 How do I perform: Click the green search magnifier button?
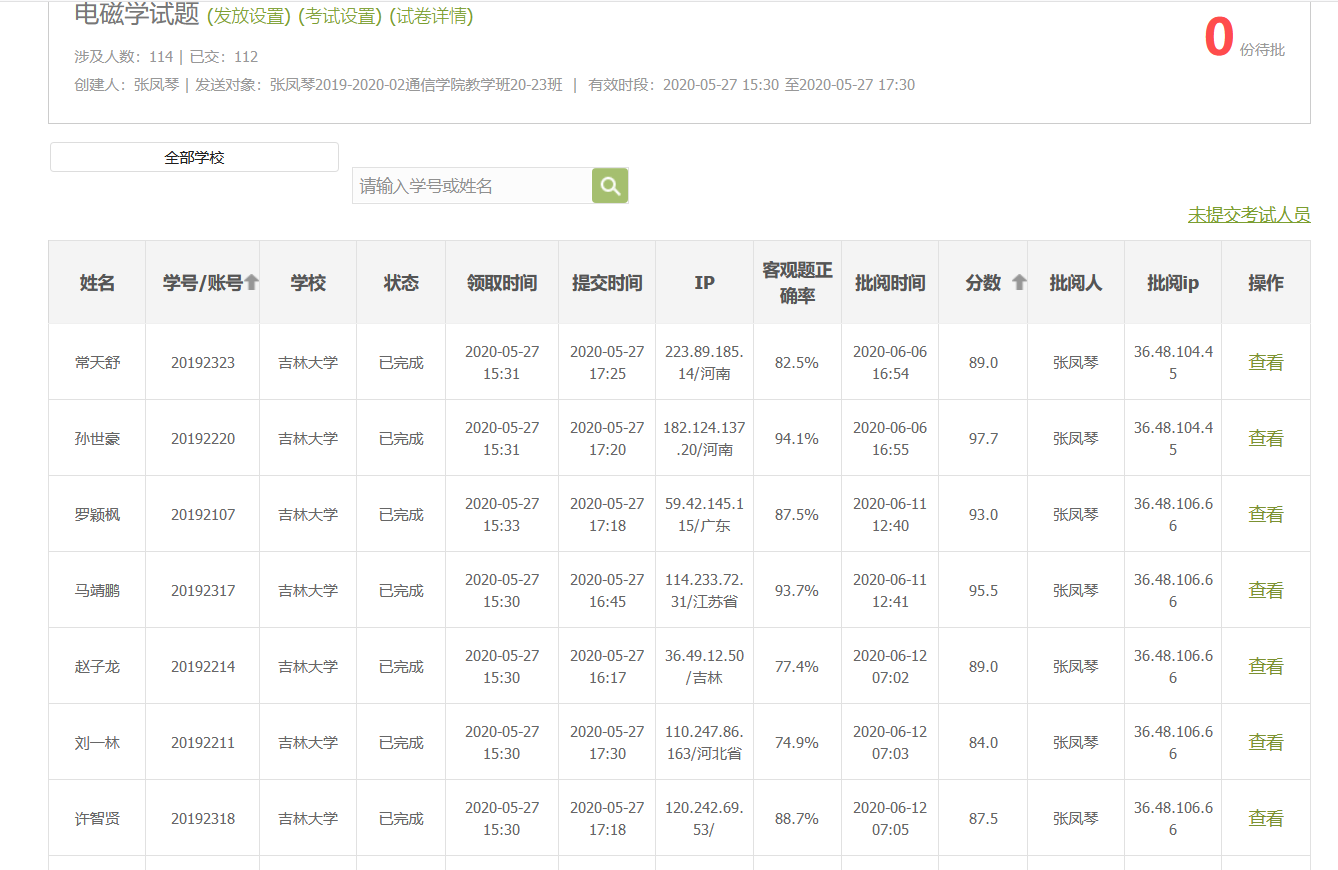pyautogui.click(x=610, y=185)
